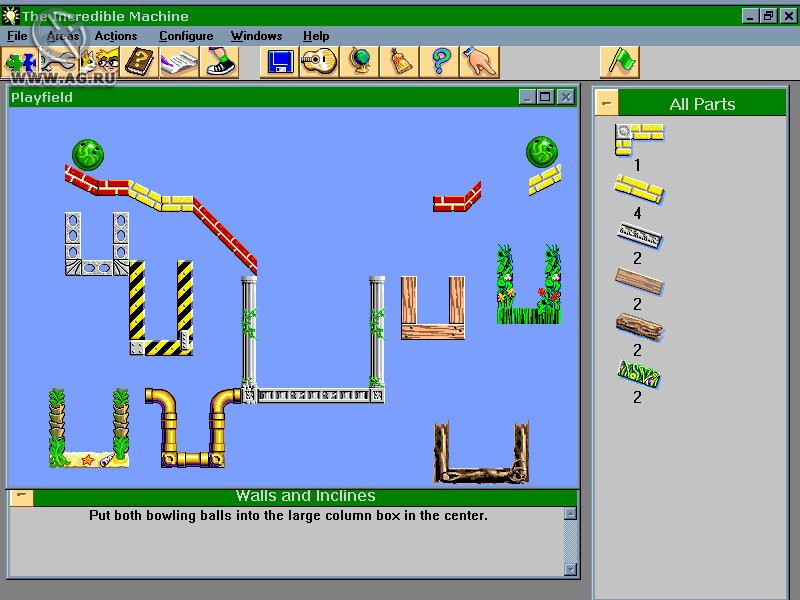The height and width of the screenshot is (600, 800).
Task: Minimize The Incredible Machine main window
Action: [750, 16]
